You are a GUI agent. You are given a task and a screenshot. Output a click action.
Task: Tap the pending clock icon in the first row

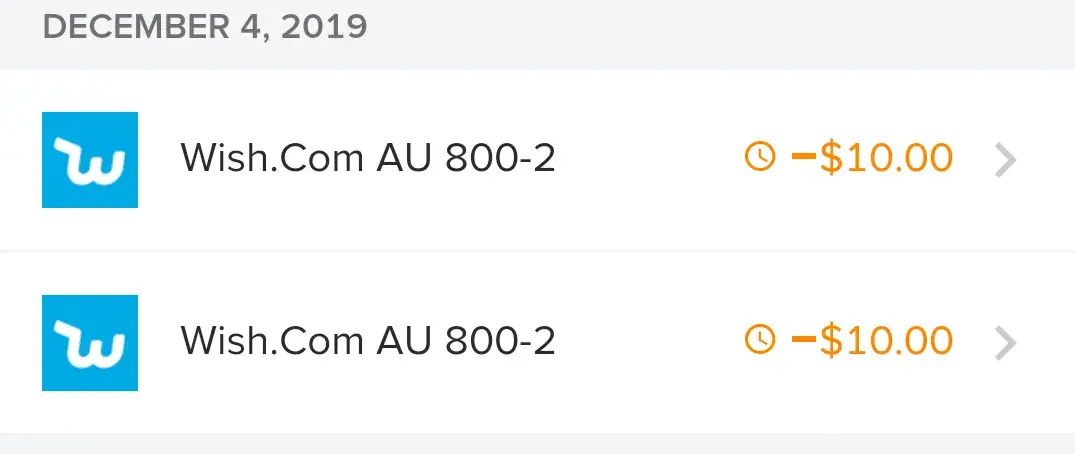click(x=760, y=157)
